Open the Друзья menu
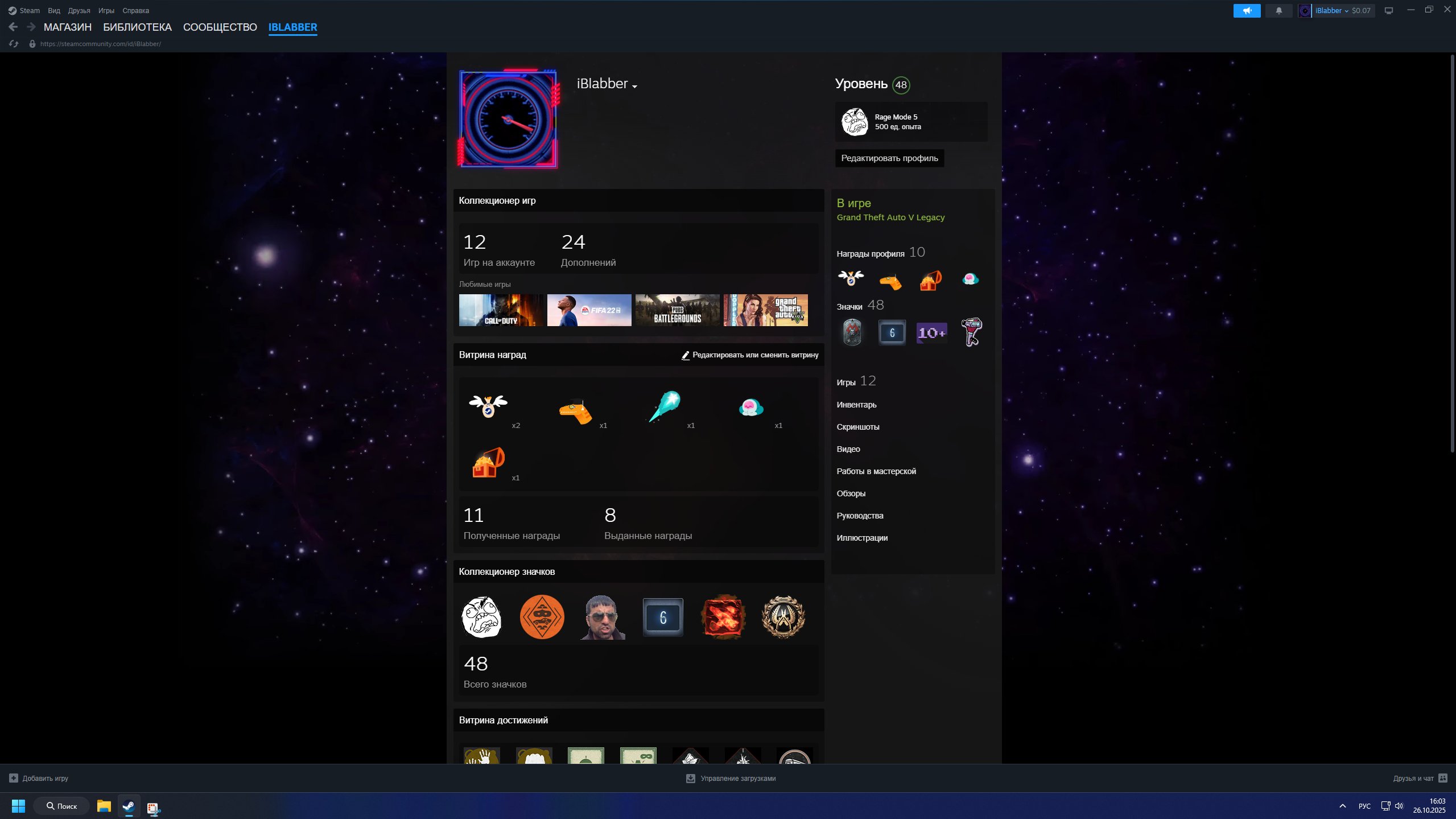Image resolution: width=1456 pixels, height=819 pixels. coord(79,11)
